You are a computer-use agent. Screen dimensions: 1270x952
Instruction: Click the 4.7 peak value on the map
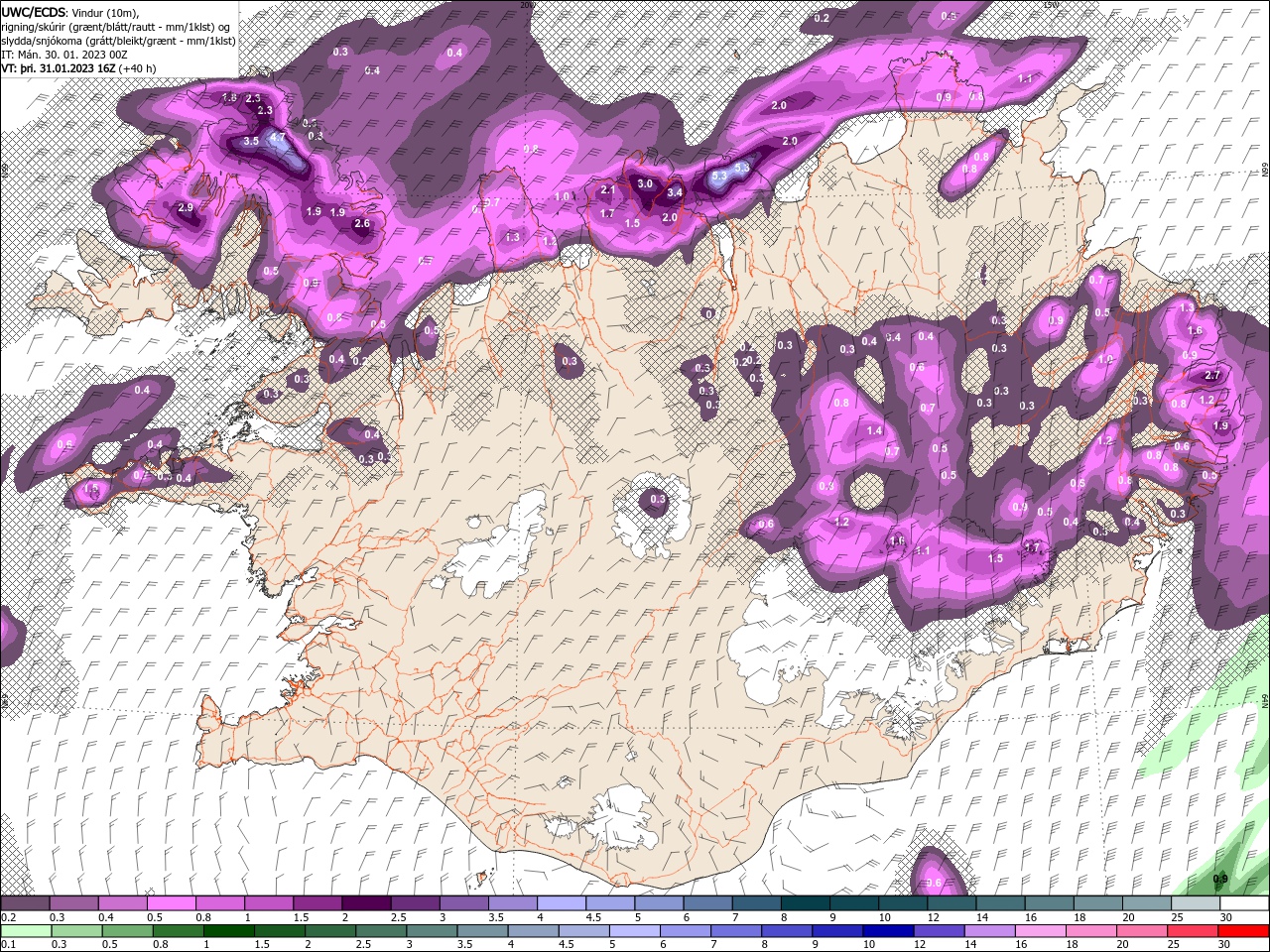click(x=278, y=138)
